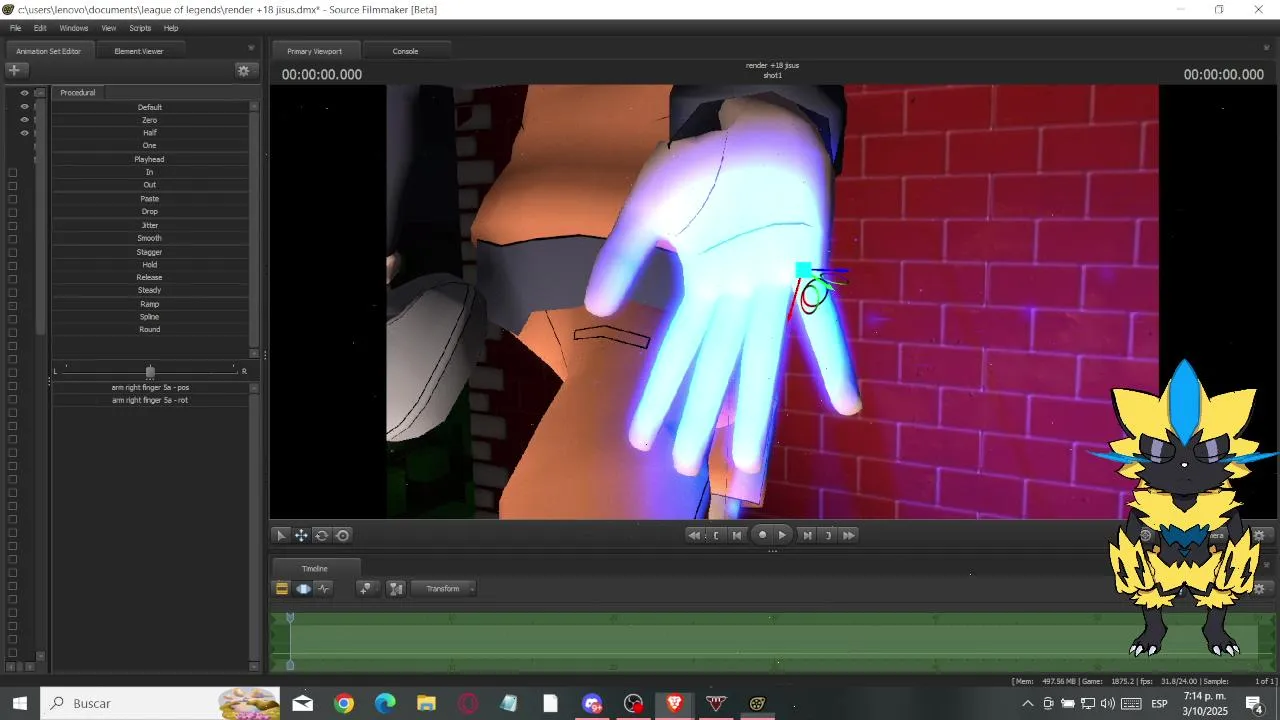
Task: Toggle the eye icon beside the Zero row
Action: [25, 120]
